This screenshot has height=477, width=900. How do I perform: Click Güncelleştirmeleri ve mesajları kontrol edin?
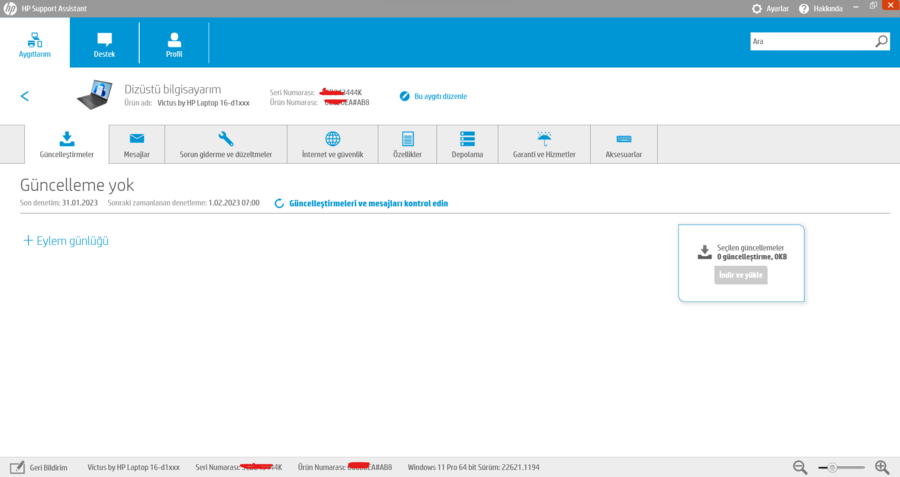coord(362,203)
